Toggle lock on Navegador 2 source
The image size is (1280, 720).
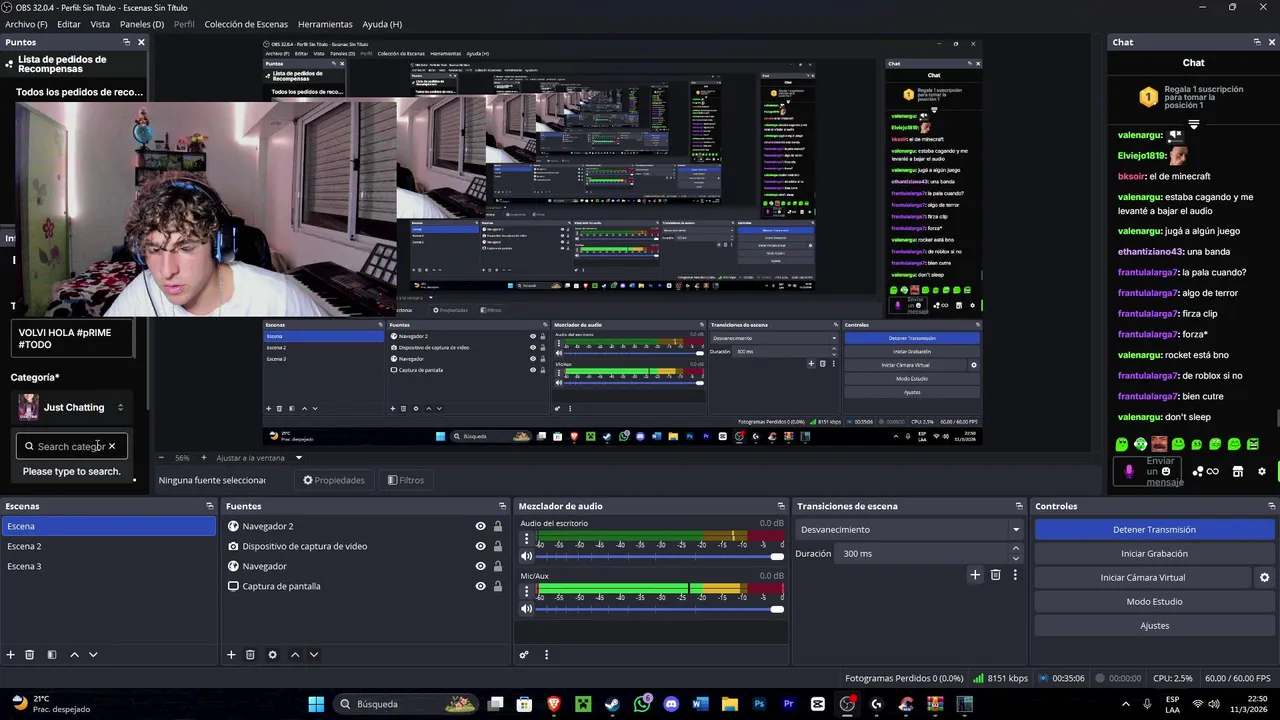click(x=497, y=526)
